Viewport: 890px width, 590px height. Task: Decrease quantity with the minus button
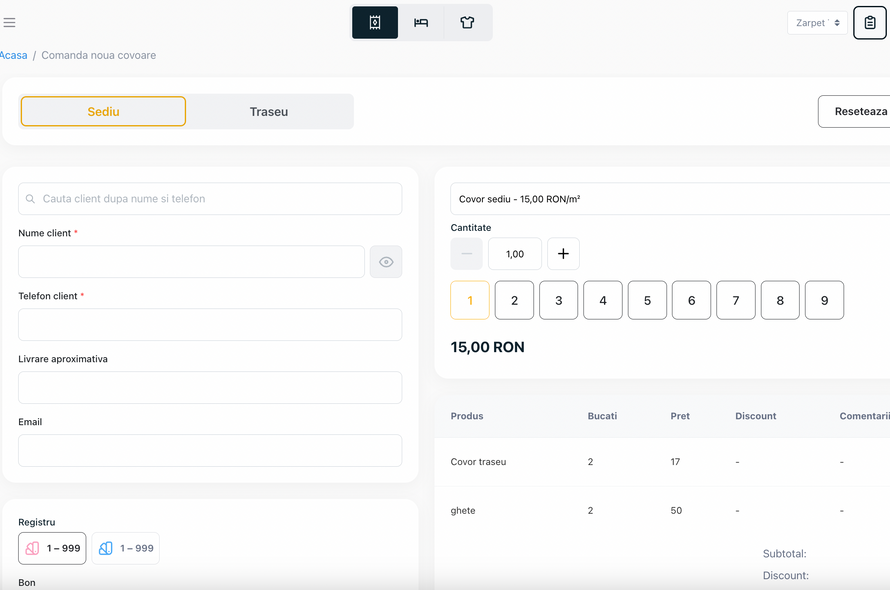(x=467, y=254)
